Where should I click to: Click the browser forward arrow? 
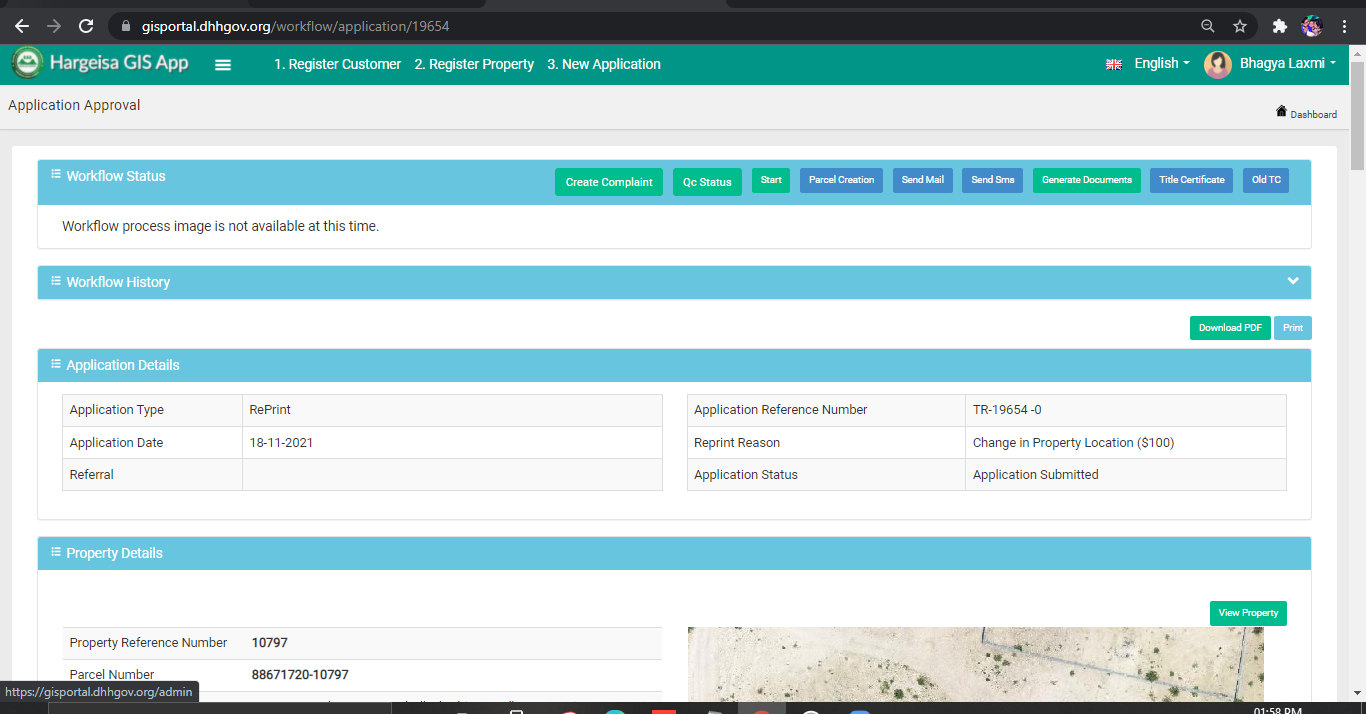point(54,26)
